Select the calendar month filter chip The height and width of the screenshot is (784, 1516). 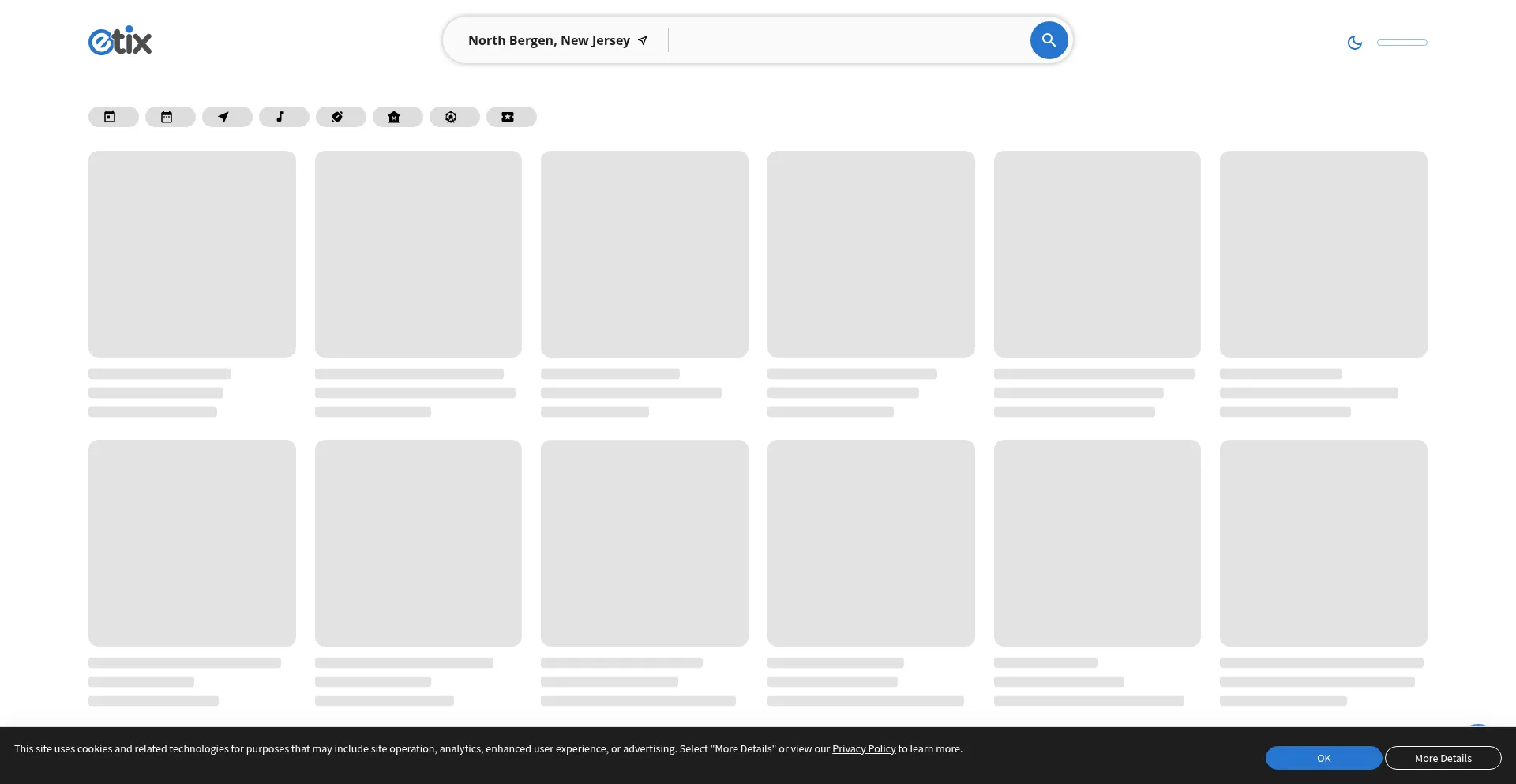click(170, 117)
